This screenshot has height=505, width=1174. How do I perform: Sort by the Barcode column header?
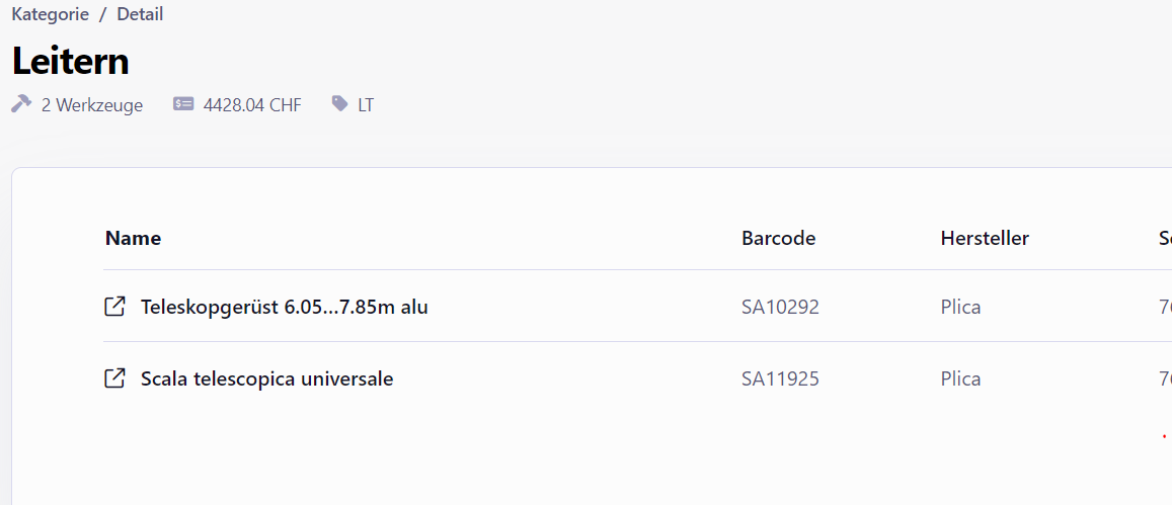[x=779, y=238]
